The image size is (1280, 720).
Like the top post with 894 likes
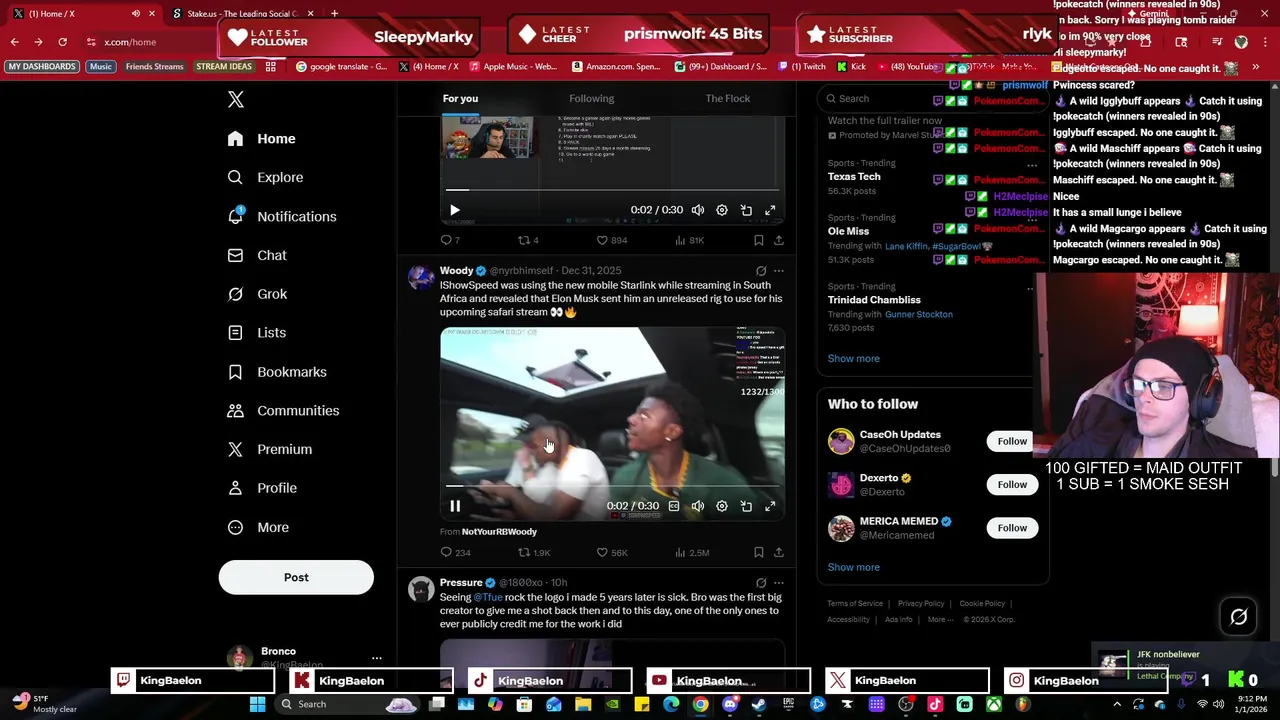[612, 240]
